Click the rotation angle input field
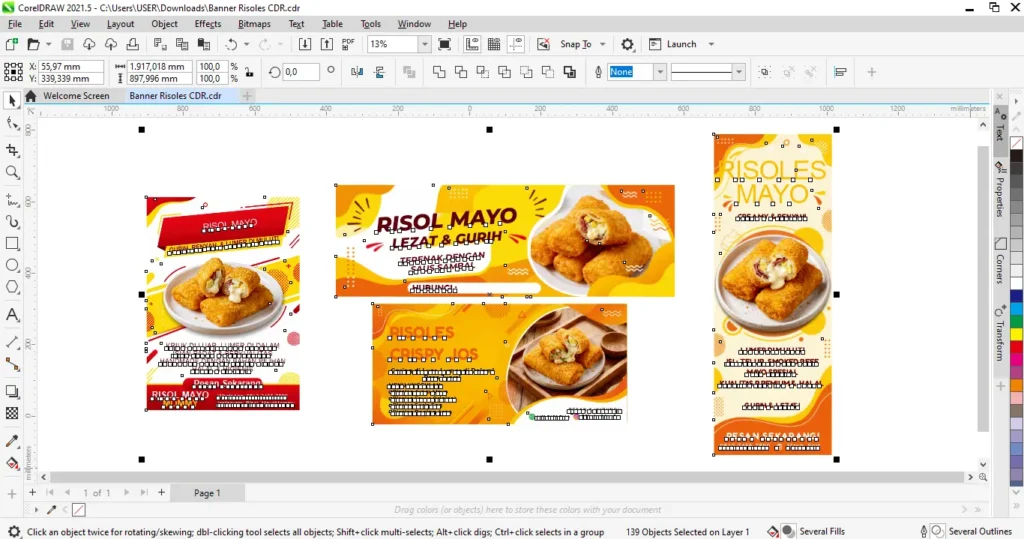 coord(301,72)
